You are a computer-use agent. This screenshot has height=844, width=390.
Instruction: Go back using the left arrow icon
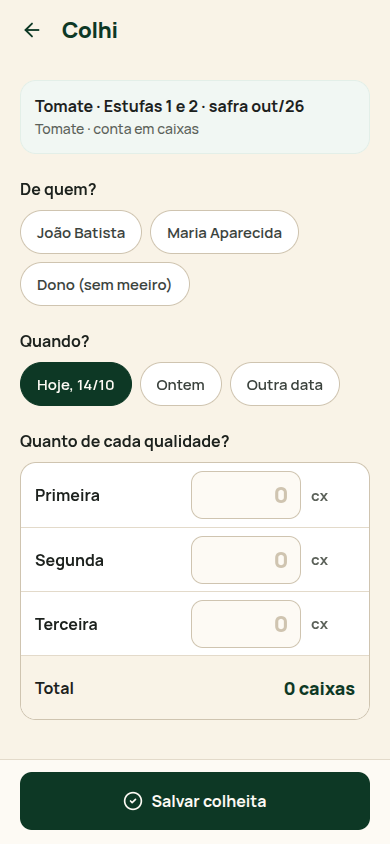(32, 30)
